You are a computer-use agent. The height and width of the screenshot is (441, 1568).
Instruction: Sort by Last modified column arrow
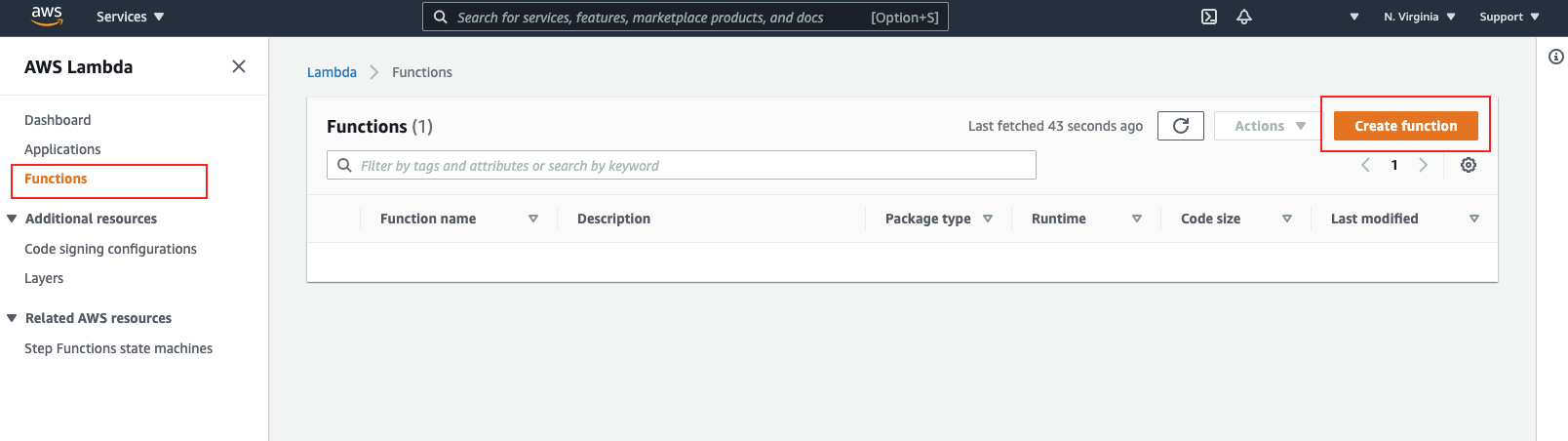(x=1474, y=219)
